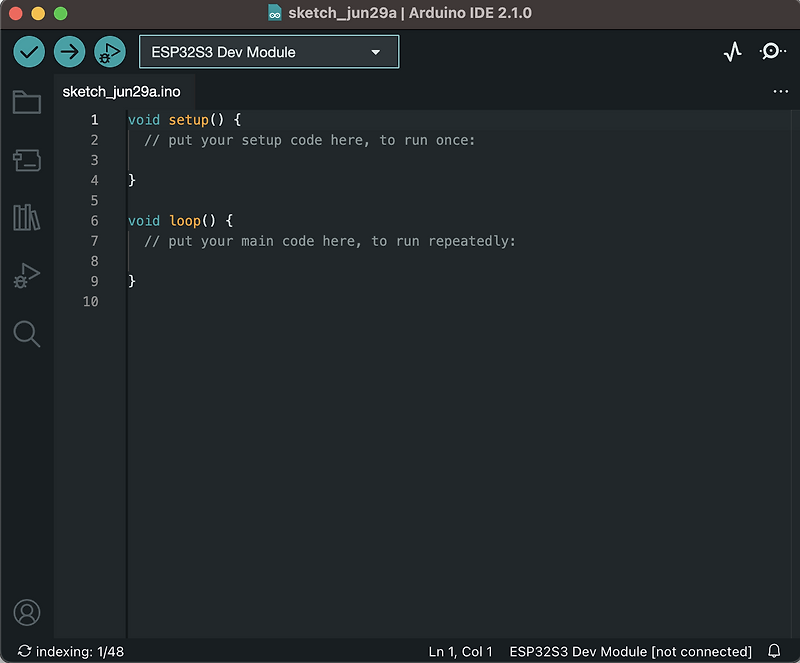Open the Serial Plotter
Viewport: 800px width, 663px height.
733,50
